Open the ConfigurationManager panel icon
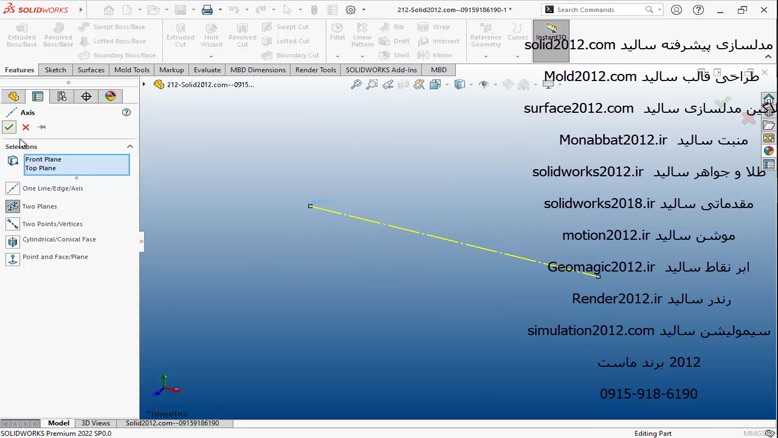The width and height of the screenshot is (778, 438). (62, 96)
